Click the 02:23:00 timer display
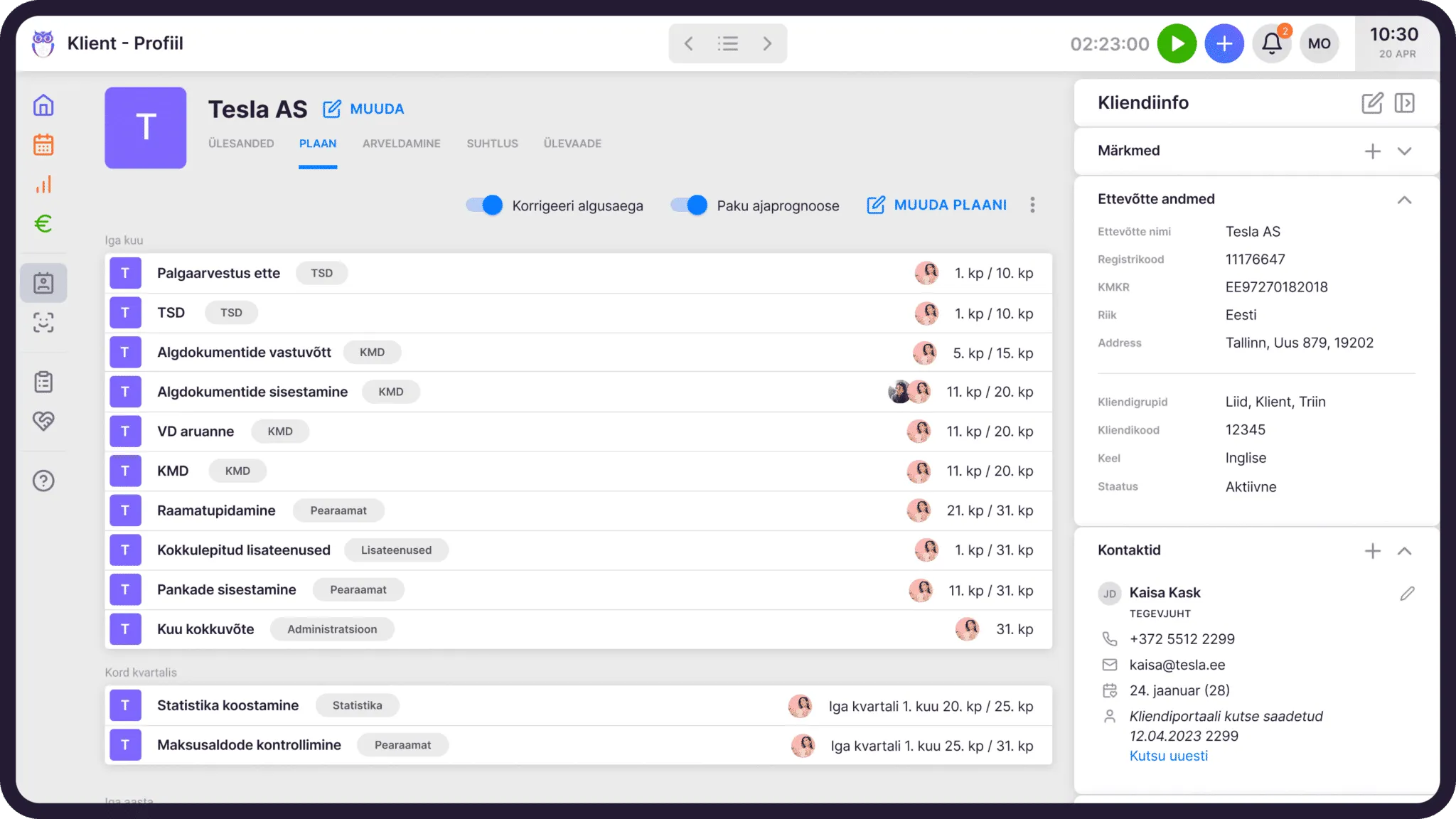1456x819 pixels. click(x=1110, y=44)
